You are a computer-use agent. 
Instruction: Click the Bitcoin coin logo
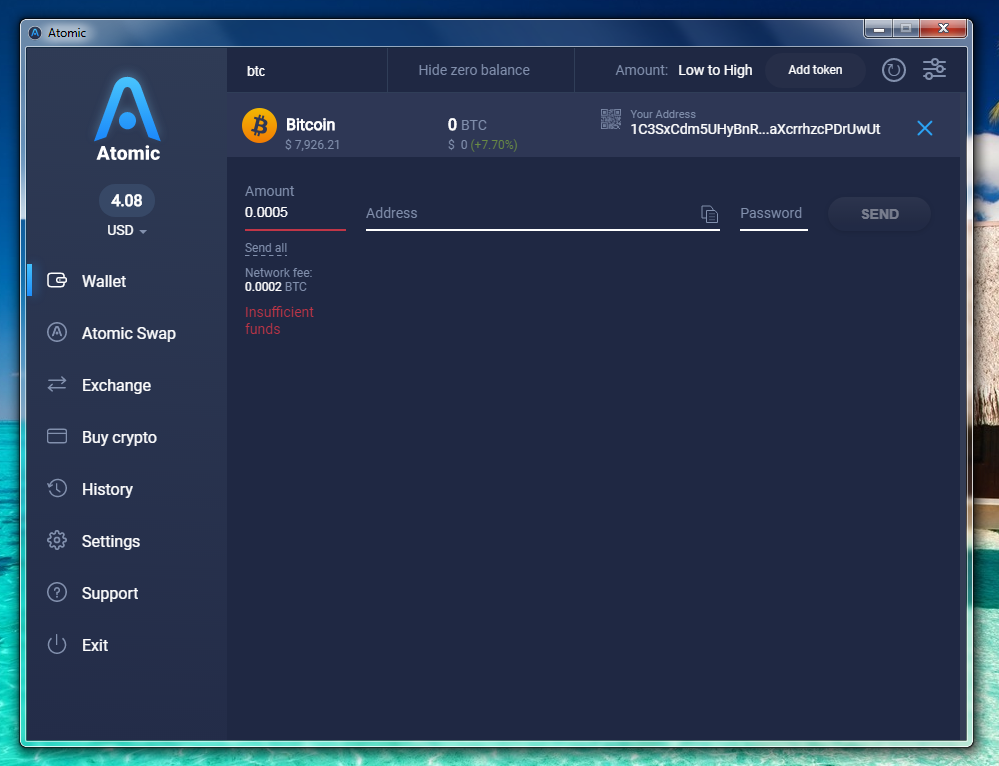(x=259, y=126)
